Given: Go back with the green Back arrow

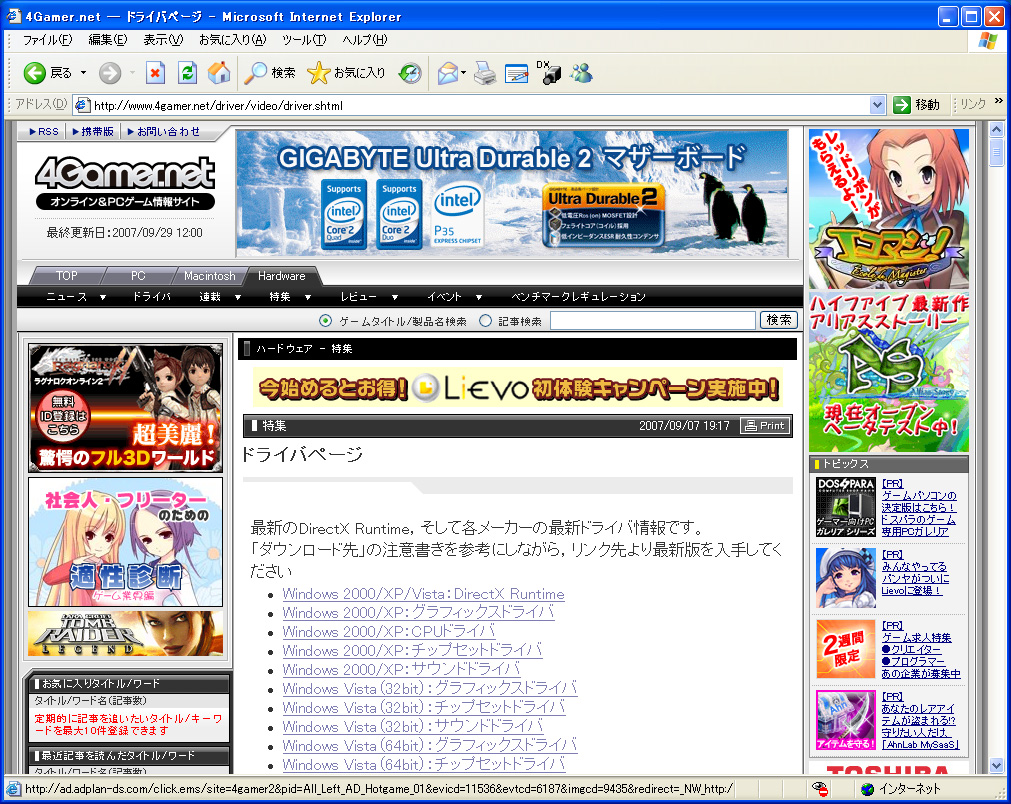Looking at the screenshot, I should (x=35, y=73).
